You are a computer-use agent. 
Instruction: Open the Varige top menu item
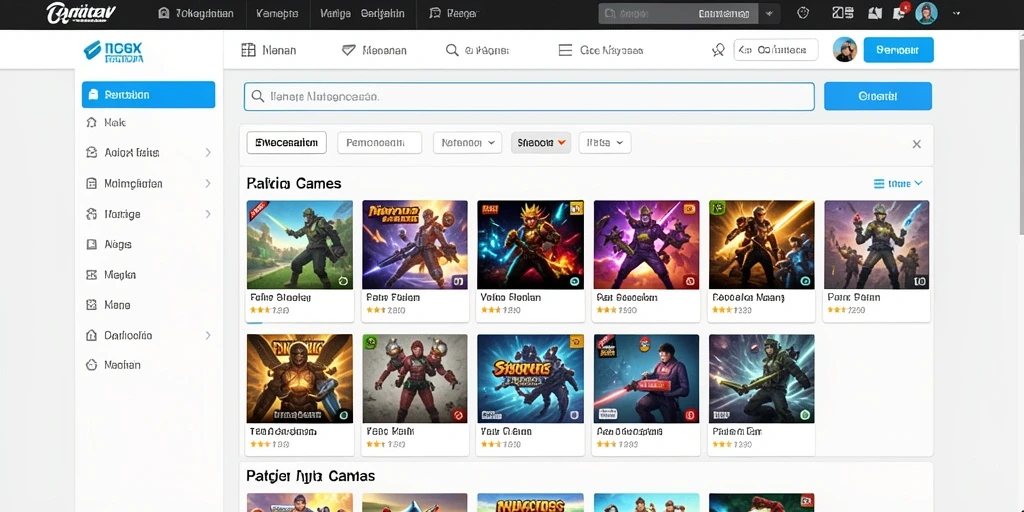336,13
